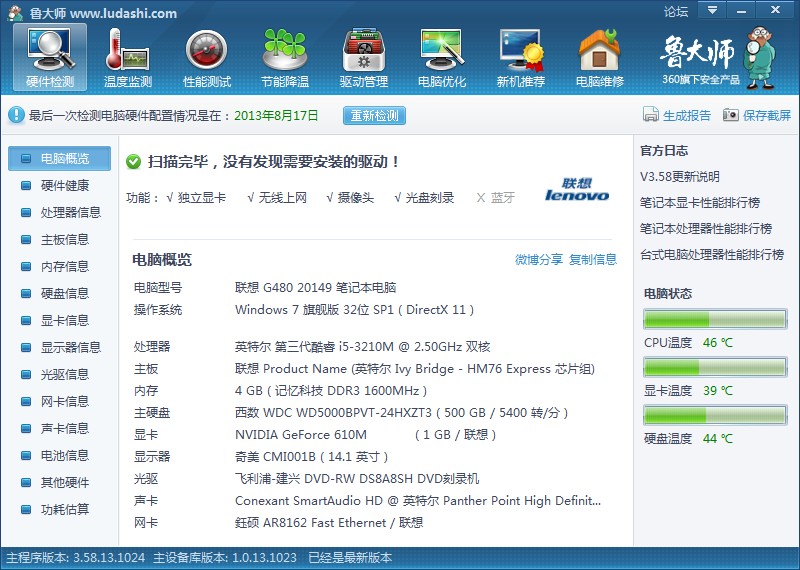Open 台式电脑处理器性能排行榜 link
800x570 pixels.
click(x=712, y=255)
